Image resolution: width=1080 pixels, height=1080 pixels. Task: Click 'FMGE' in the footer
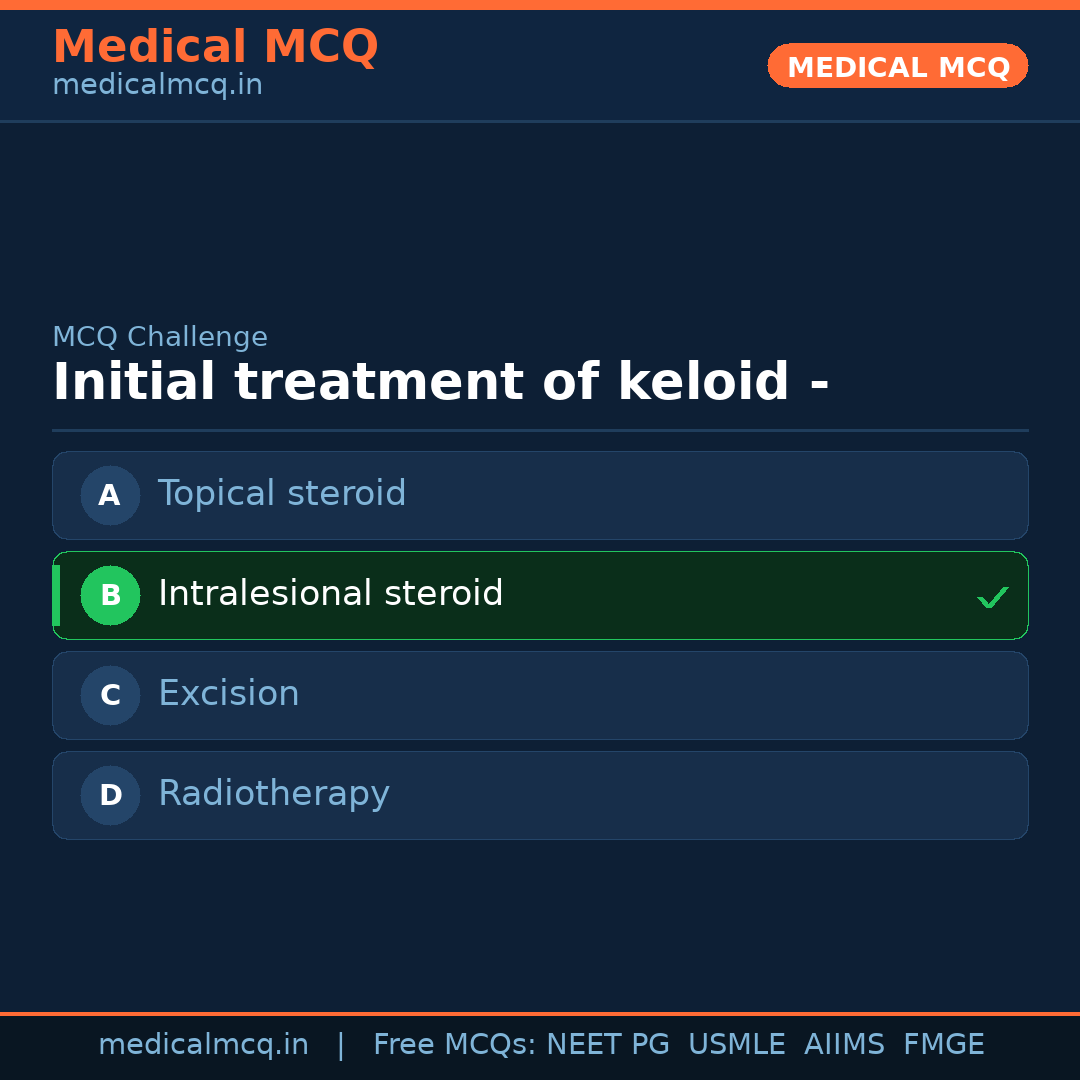pos(943,1045)
